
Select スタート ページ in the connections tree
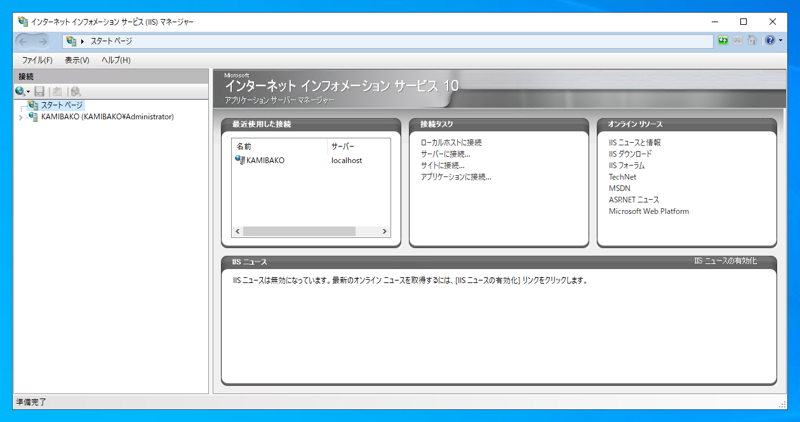click(62, 105)
